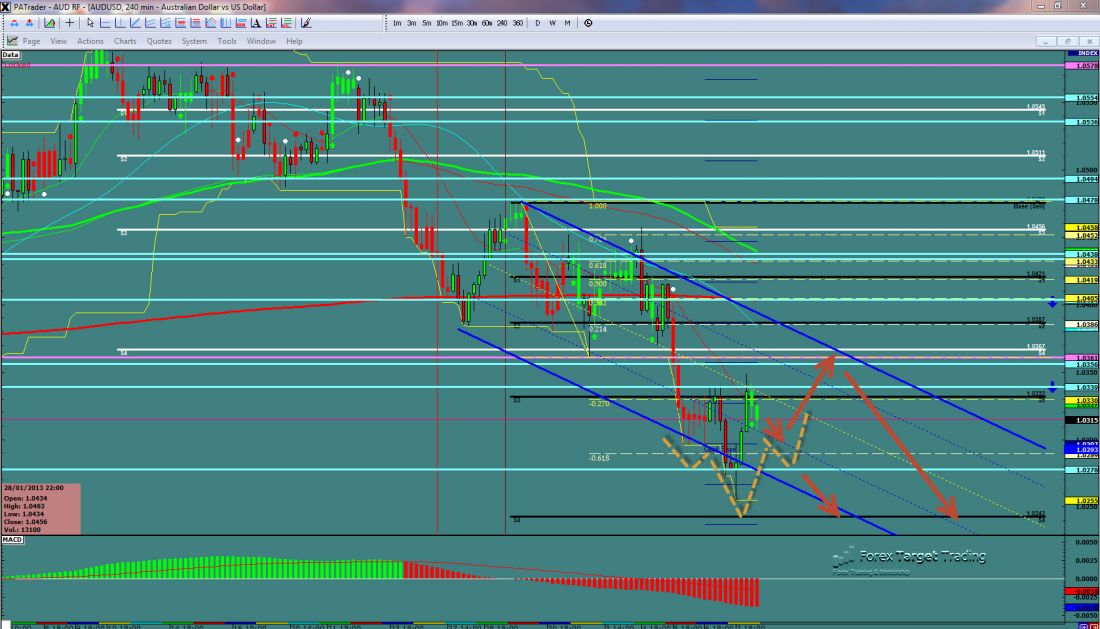This screenshot has height=629, width=1100.
Task: Click the 60m timeframe button
Action: pyautogui.click(x=486, y=22)
